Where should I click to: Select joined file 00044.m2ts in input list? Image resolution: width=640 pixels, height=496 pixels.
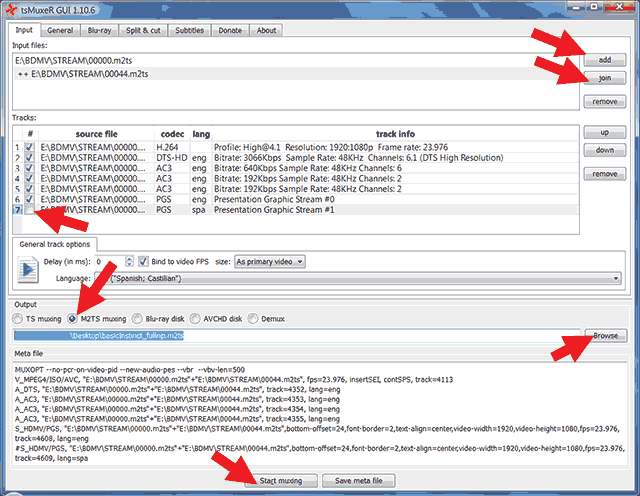(296, 74)
